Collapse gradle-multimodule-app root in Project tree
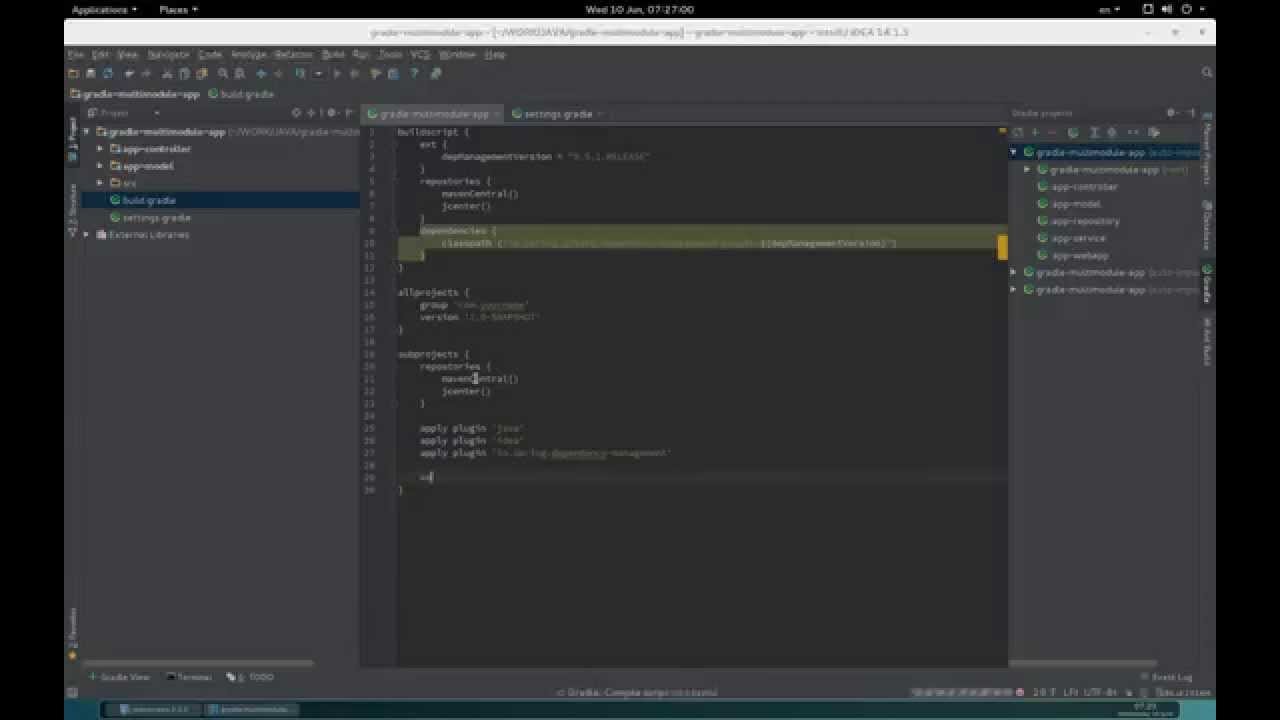The image size is (1280, 720). pos(87,132)
